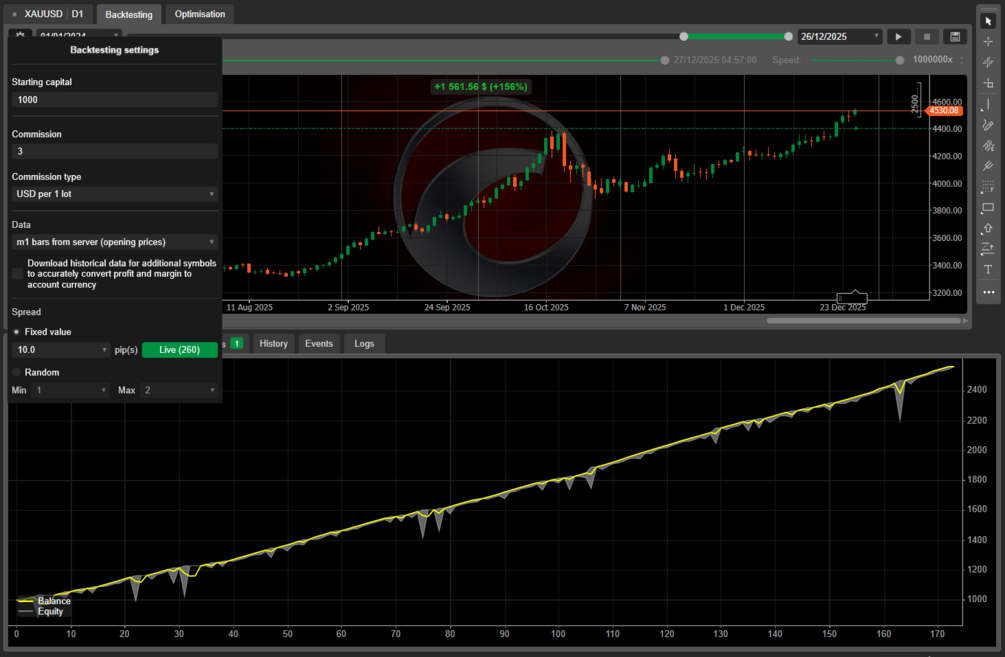Select the vertical line drawing tool

pos(988,104)
